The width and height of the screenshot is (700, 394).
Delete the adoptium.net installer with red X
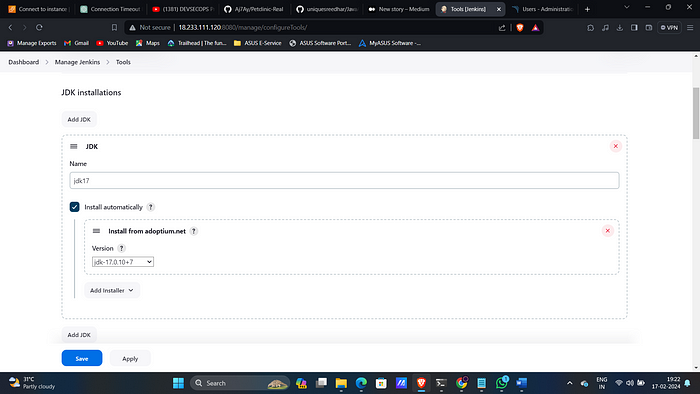608,231
